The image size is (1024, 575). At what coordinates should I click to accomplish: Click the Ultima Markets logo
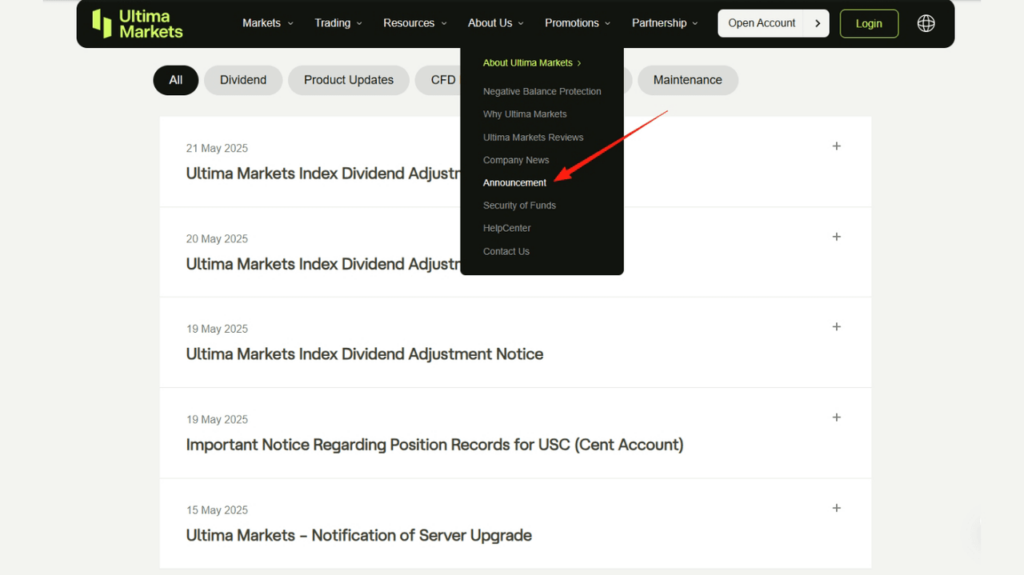[x=138, y=24]
